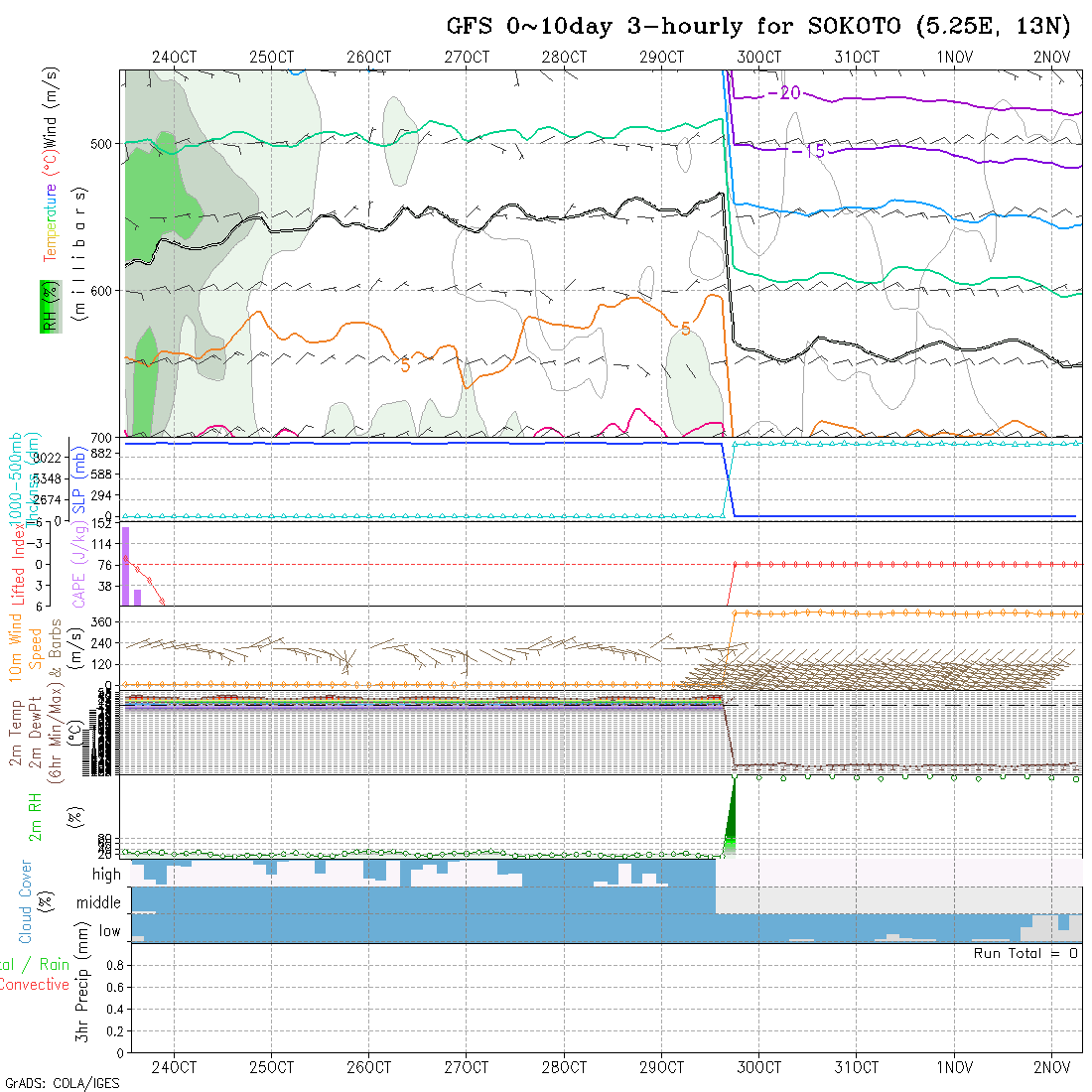Click the chart title mentioning SOKOTO
The width and height of the screenshot is (1092, 1092).
758,27
